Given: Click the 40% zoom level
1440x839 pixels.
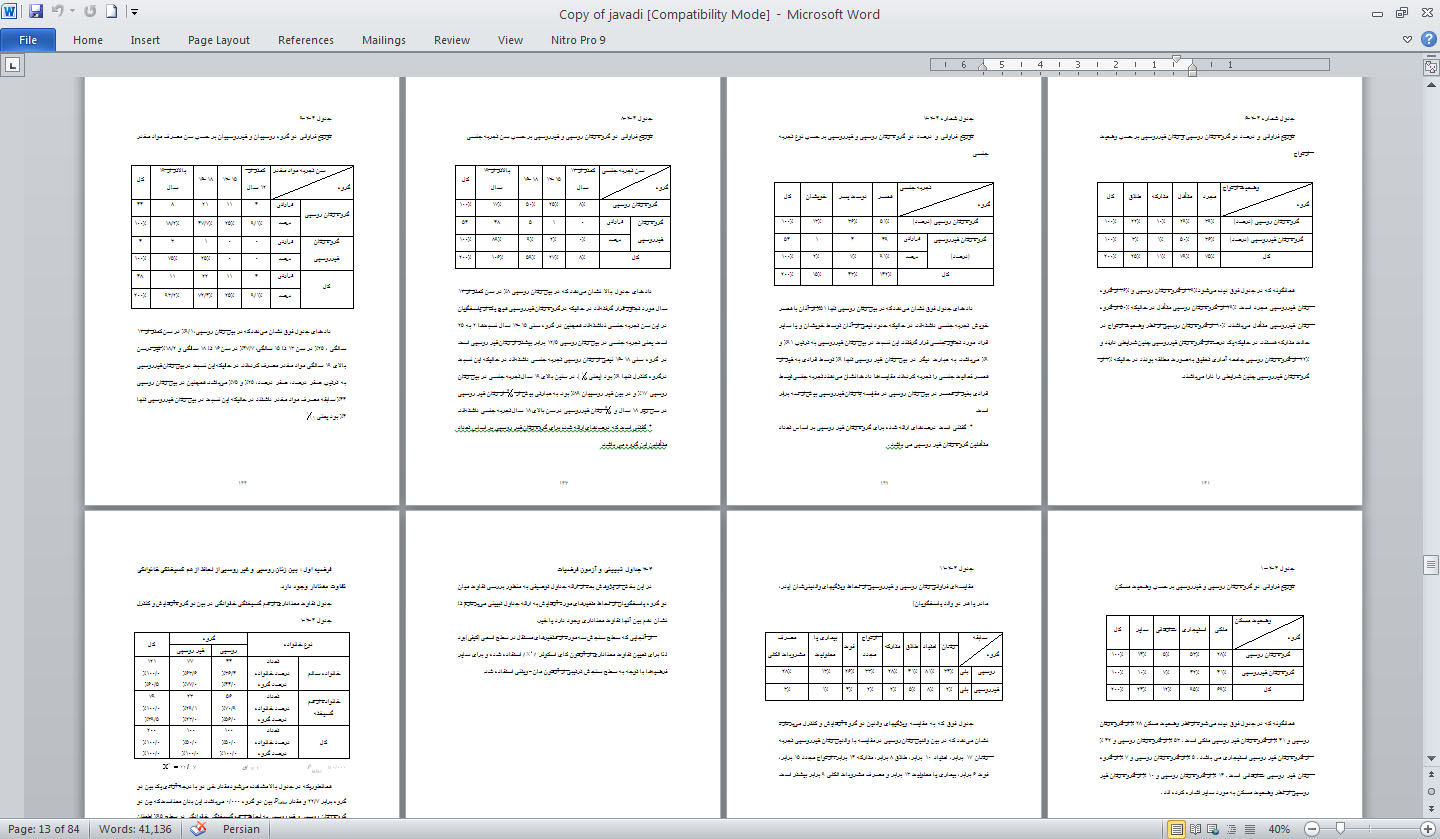Looking at the screenshot, I should point(1279,829).
